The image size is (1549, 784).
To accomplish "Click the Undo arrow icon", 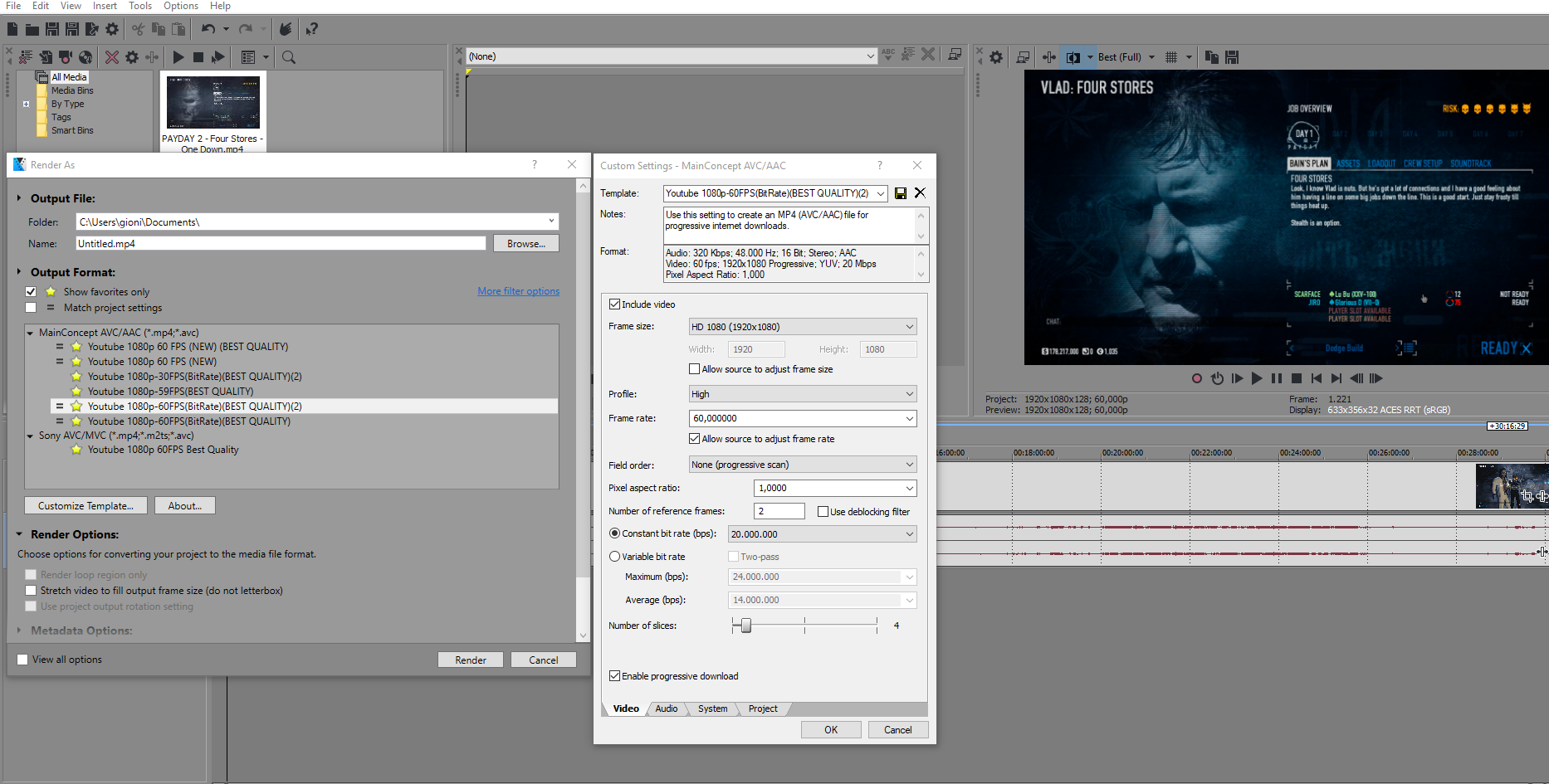I will point(208,29).
